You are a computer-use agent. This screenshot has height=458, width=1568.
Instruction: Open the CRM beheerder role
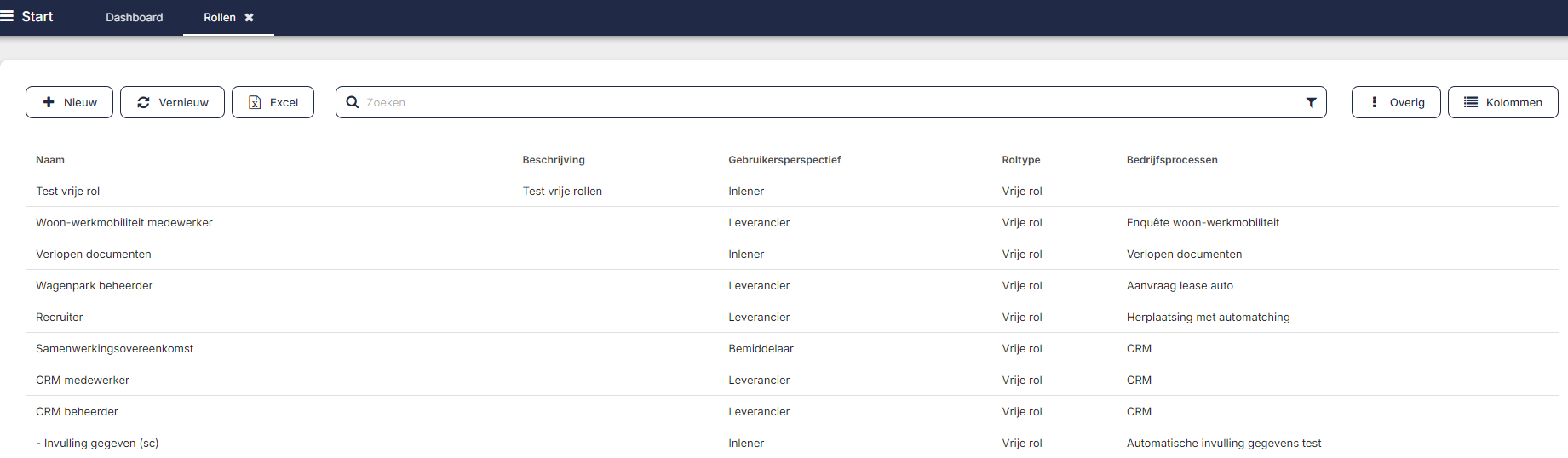(x=77, y=412)
